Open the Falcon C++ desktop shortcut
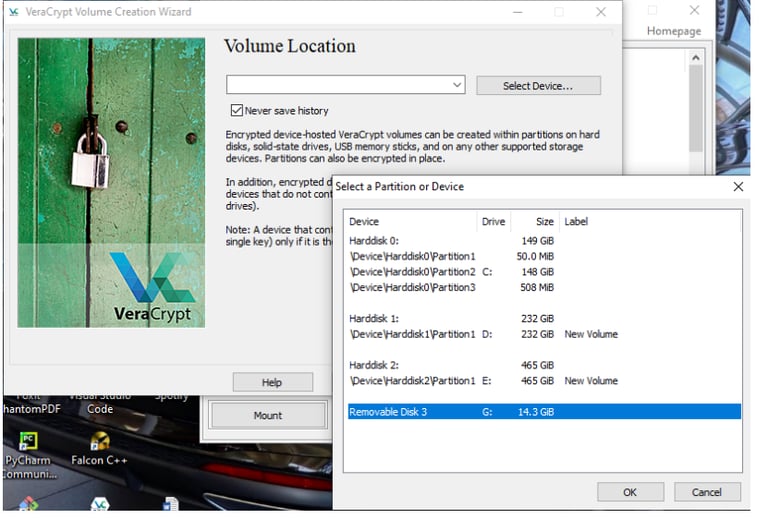The height and width of the screenshot is (518, 768). point(99,449)
